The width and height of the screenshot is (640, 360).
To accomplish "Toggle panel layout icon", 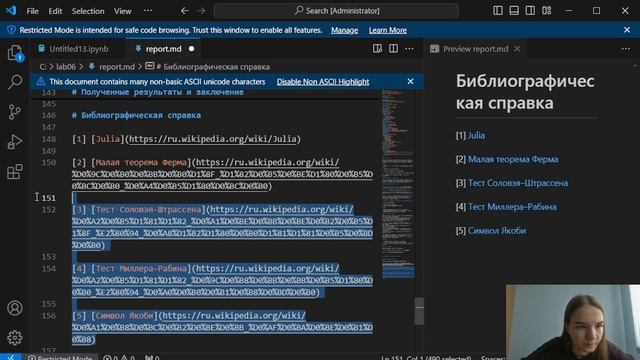I will point(514,11).
